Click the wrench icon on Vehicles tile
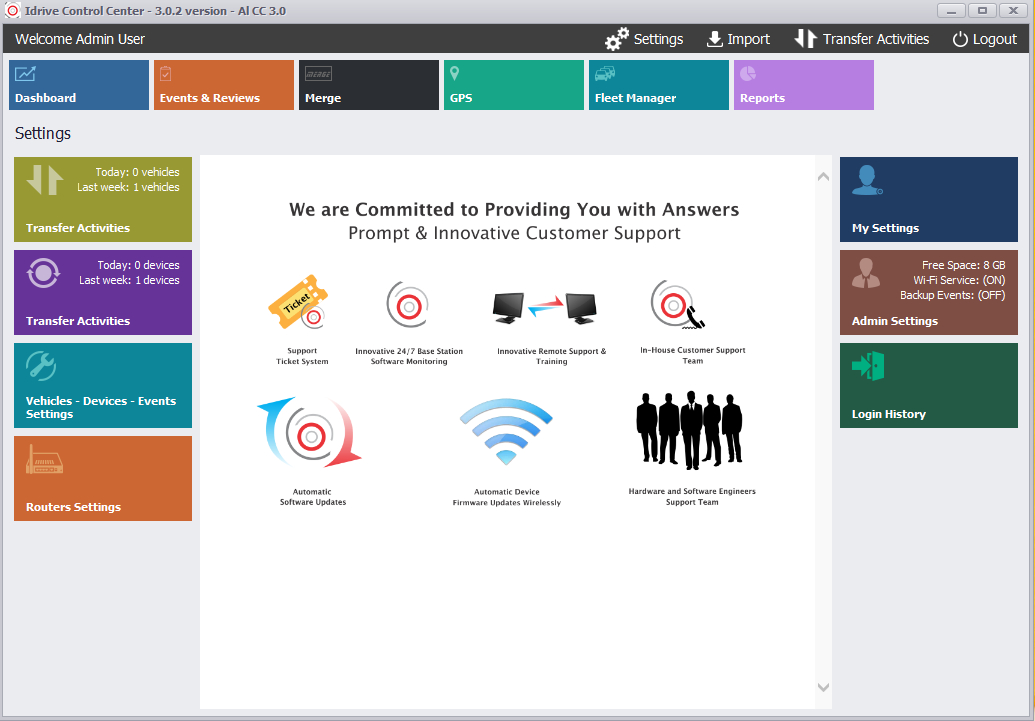Viewport: 1035px width, 721px height. (42, 366)
